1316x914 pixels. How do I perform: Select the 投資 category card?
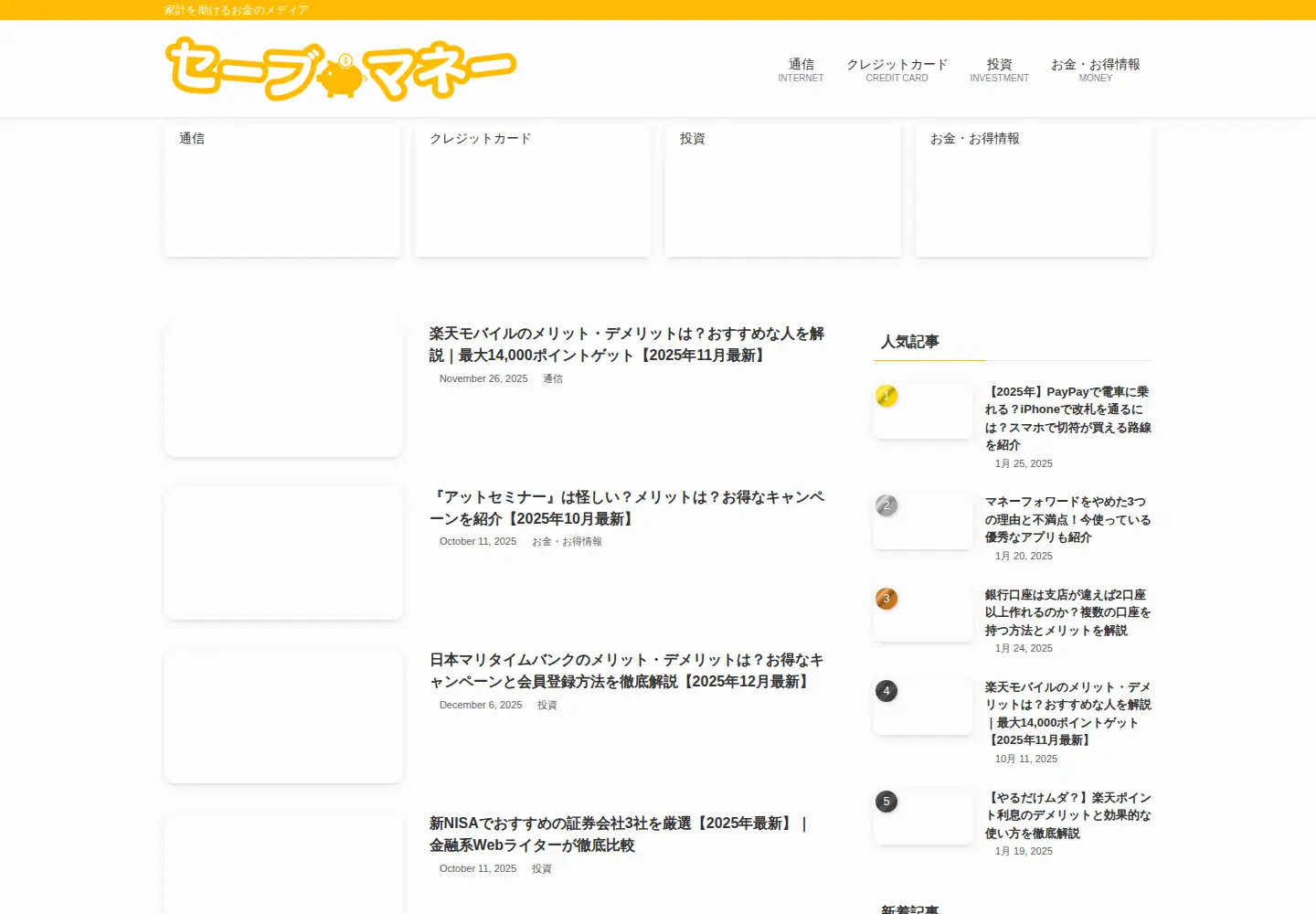tap(783, 190)
